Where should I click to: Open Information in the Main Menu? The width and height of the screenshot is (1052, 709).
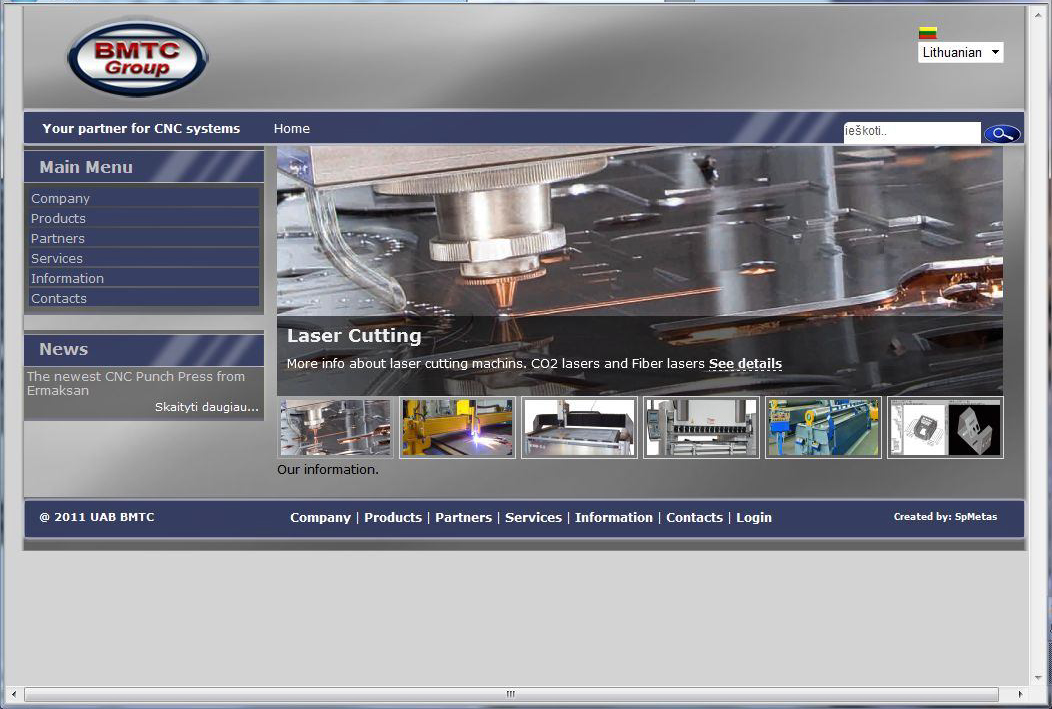click(x=144, y=278)
